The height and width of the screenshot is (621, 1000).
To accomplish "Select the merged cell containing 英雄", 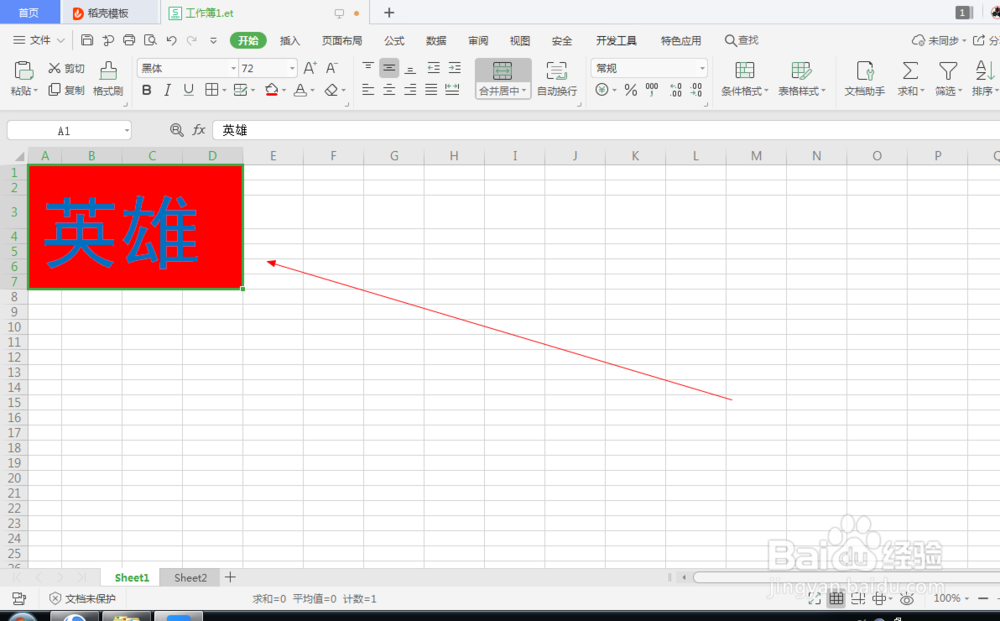I will pos(135,227).
